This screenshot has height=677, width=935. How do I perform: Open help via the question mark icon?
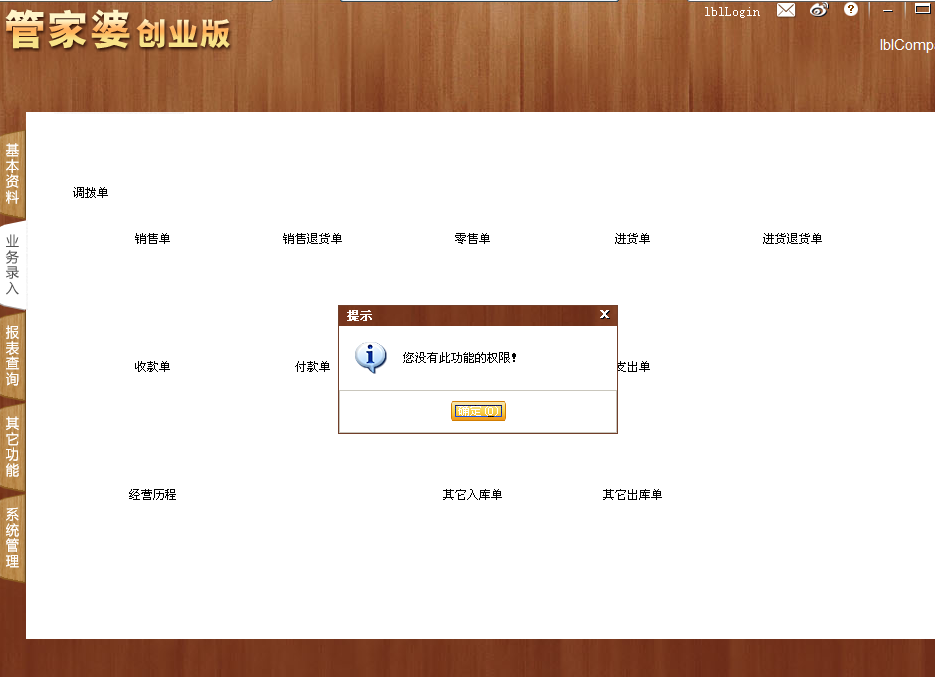click(850, 11)
